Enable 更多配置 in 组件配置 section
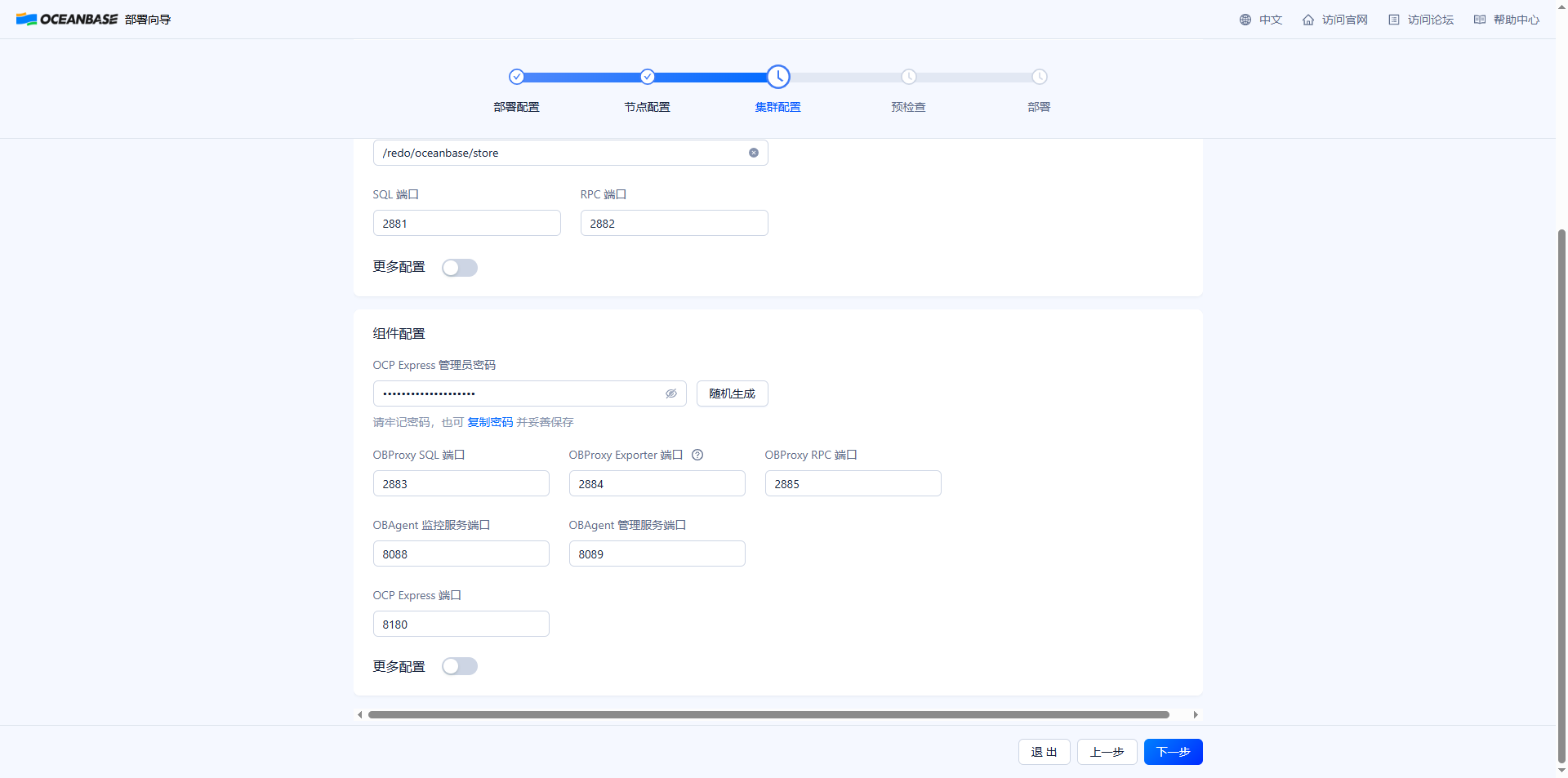Viewport: 1568px width, 778px height. [460, 666]
